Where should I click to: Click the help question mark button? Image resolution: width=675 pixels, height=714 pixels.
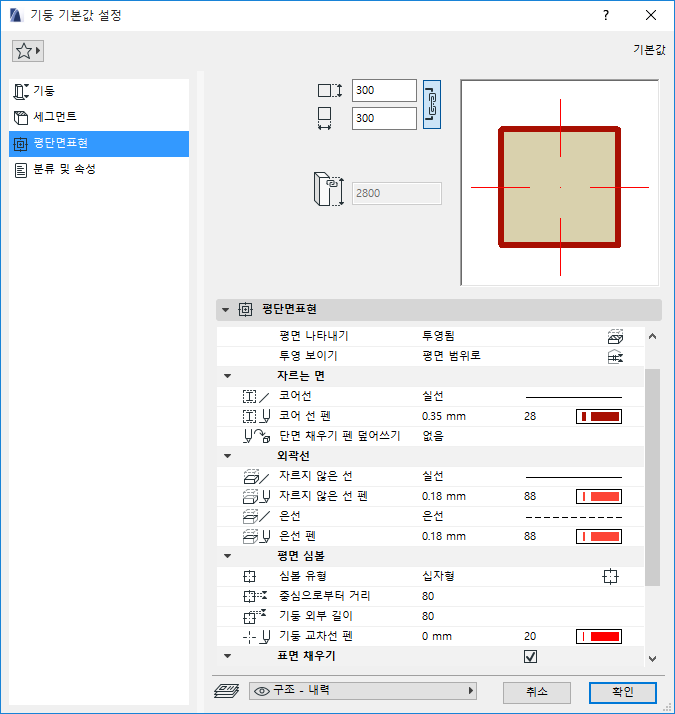606,15
